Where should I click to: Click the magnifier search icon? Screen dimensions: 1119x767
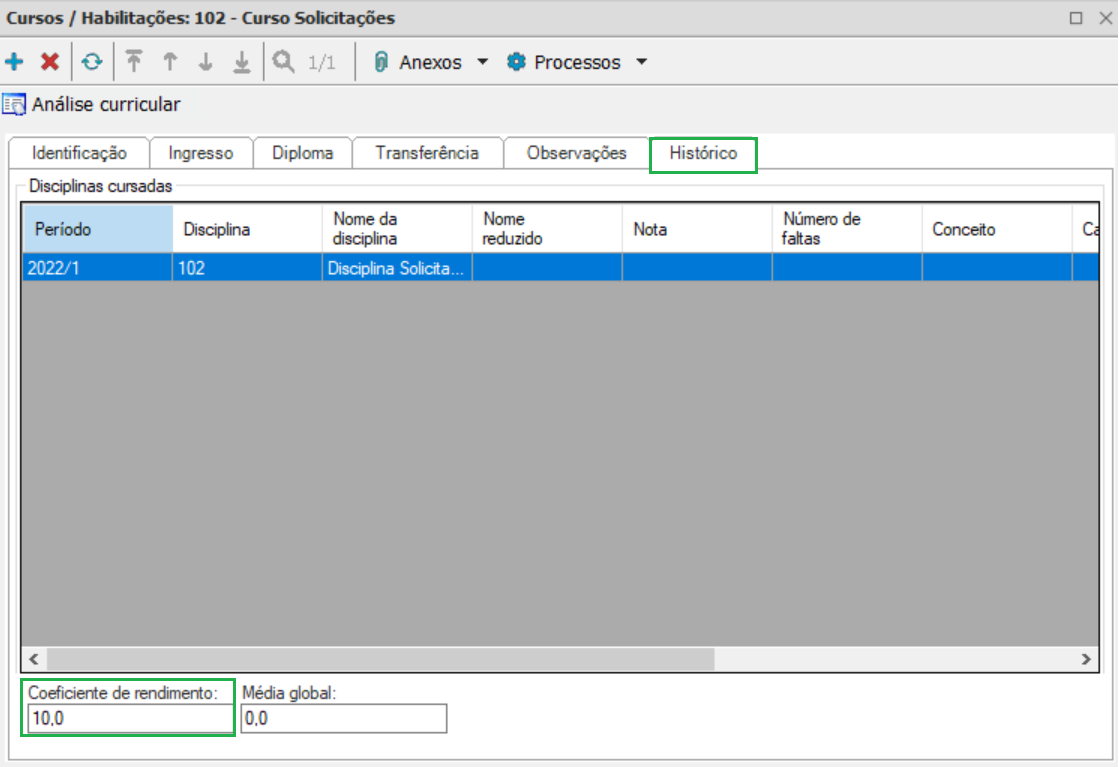[284, 62]
